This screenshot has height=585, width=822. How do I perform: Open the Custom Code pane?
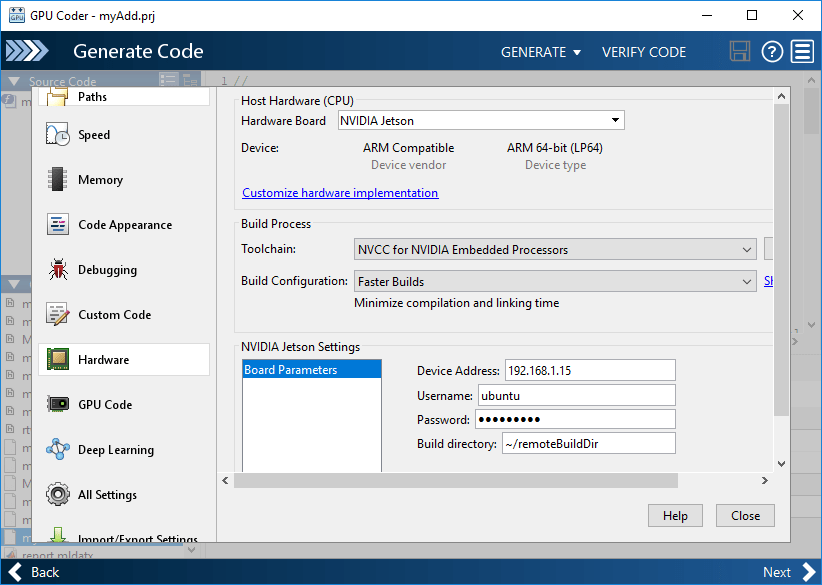(x=58, y=314)
